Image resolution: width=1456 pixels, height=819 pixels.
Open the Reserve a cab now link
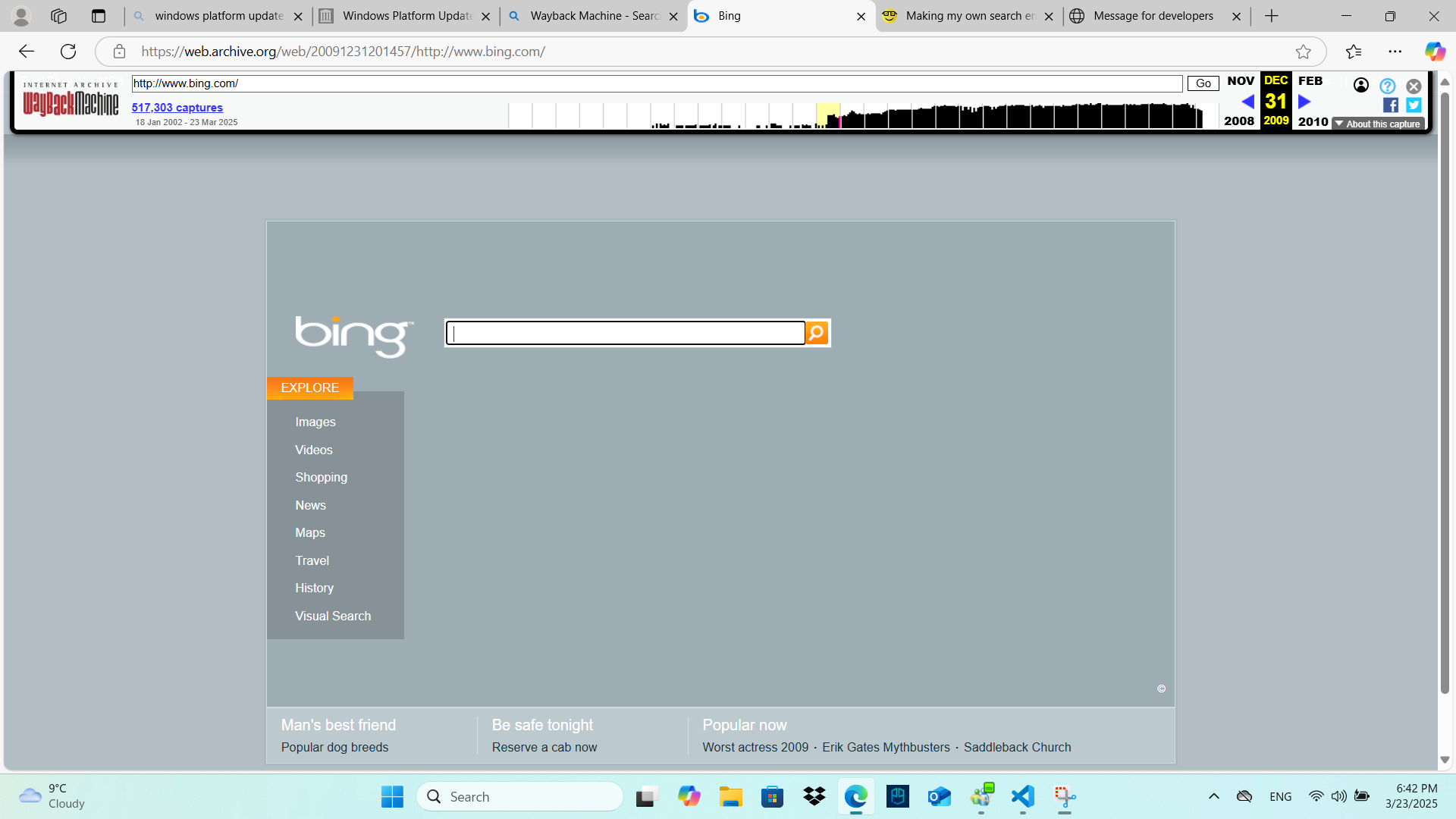click(544, 747)
